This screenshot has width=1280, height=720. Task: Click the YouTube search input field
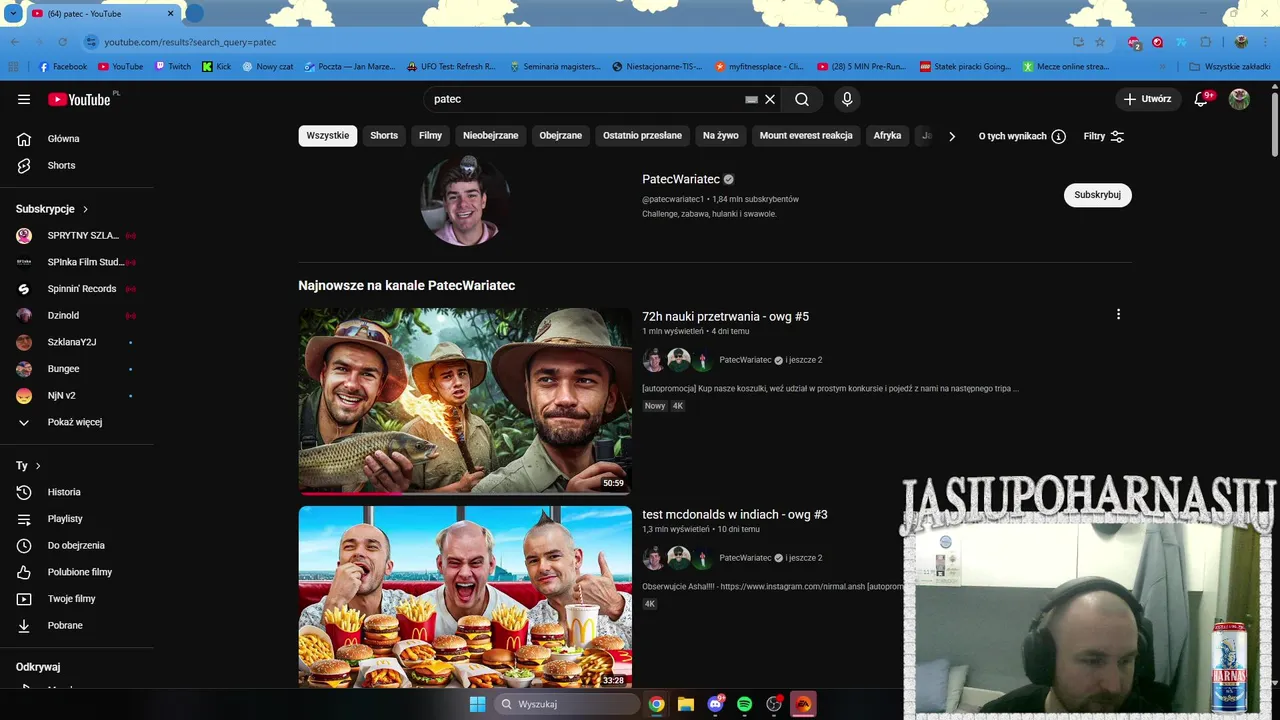pos(585,99)
